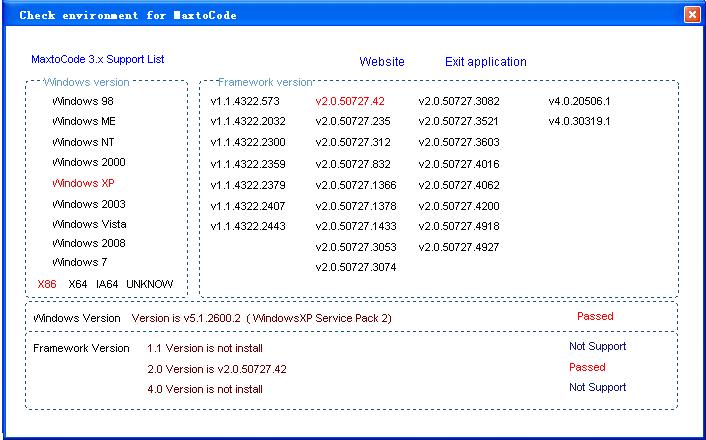
Task: Click framework version v2.0.50727.3603
Action: (459, 142)
